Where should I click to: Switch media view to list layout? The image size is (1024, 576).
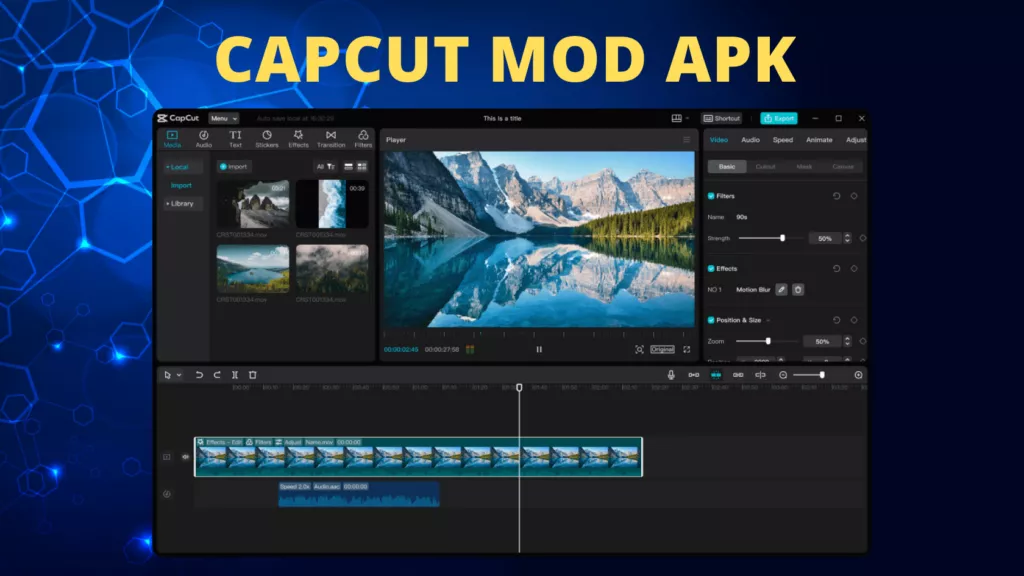tap(348, 167)
